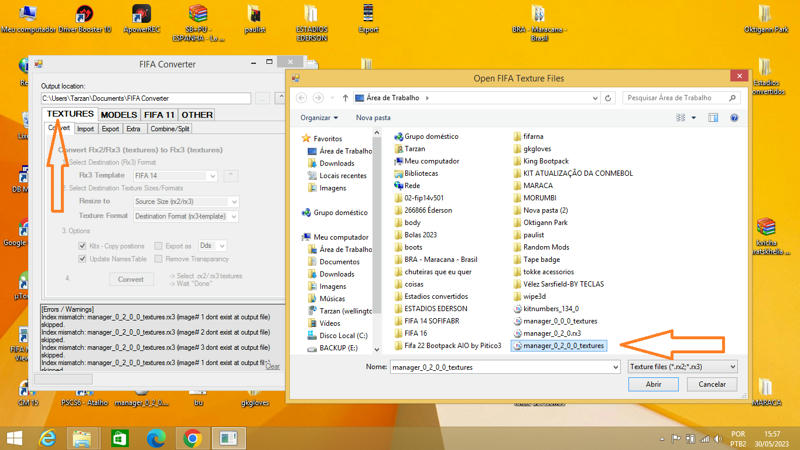Click the volume icon in system tray
Viewport: 800px width, 450px height.
[x=717, y=439]
